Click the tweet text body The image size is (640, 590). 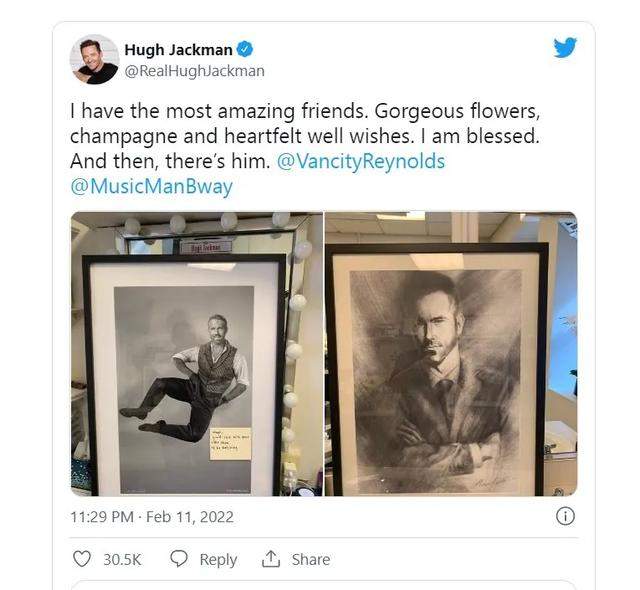coord(305,149)
